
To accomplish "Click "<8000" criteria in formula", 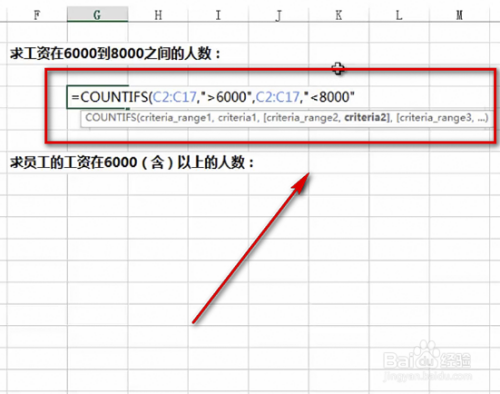I will [x=329, y=97].
